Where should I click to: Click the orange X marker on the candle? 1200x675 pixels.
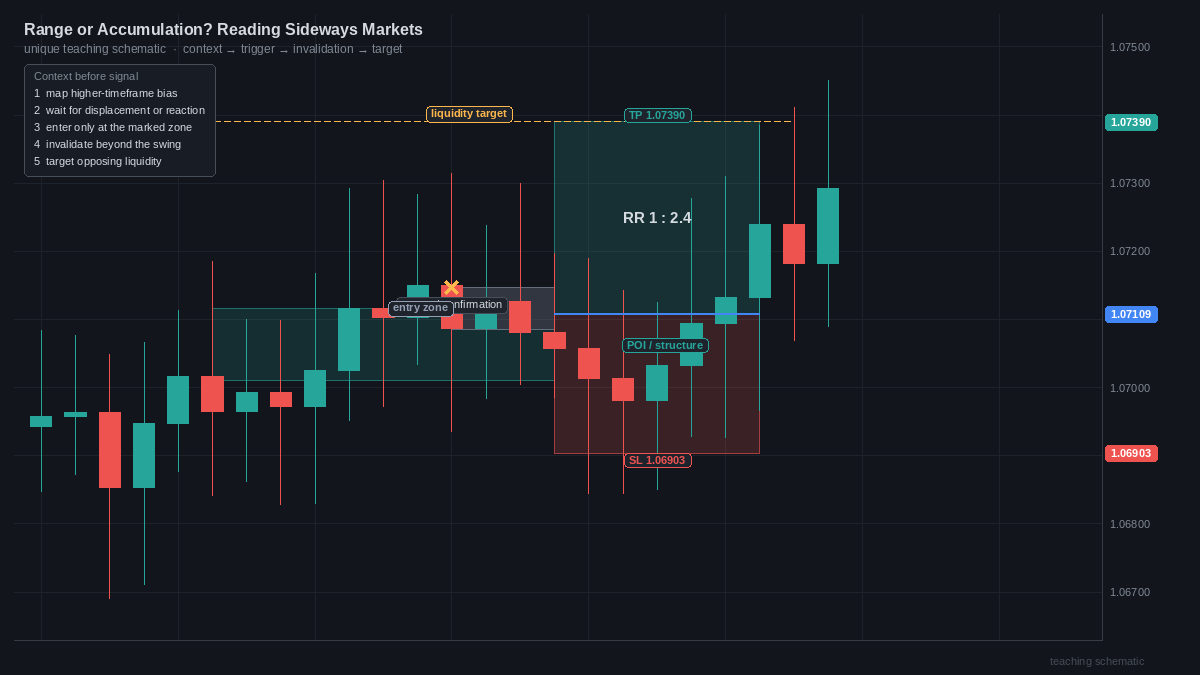(451, 288)
